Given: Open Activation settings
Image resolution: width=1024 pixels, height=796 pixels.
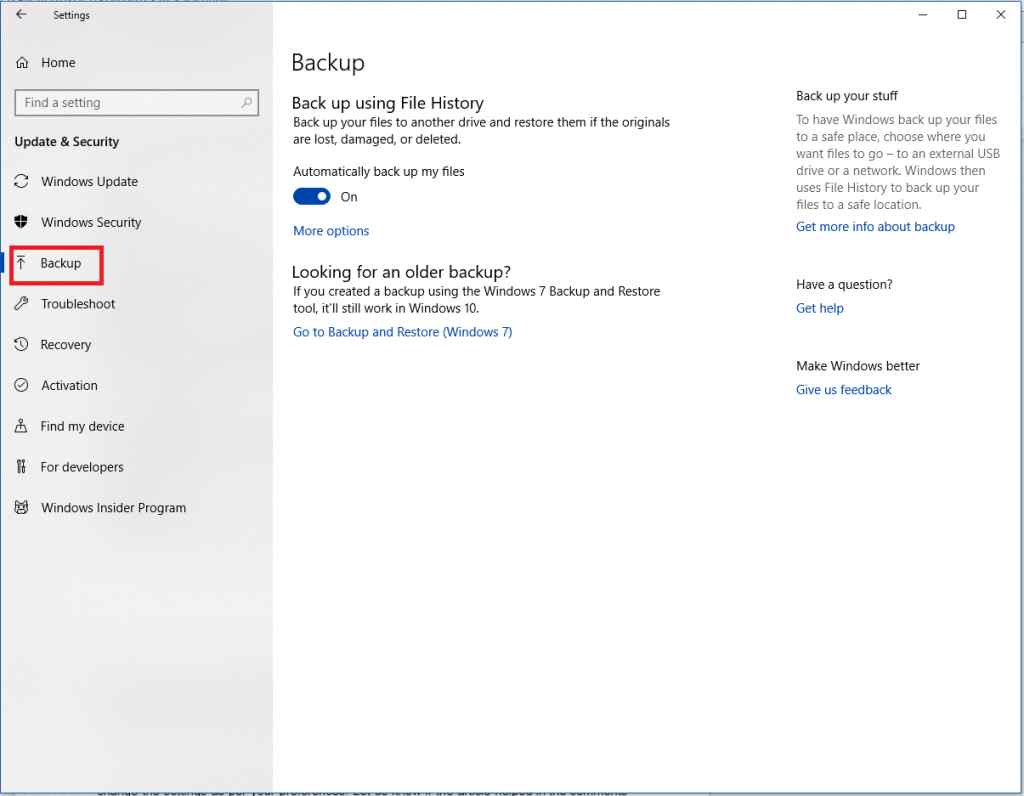Looking at the screenshot, I should pyautogui.click(x=69, y=385).
